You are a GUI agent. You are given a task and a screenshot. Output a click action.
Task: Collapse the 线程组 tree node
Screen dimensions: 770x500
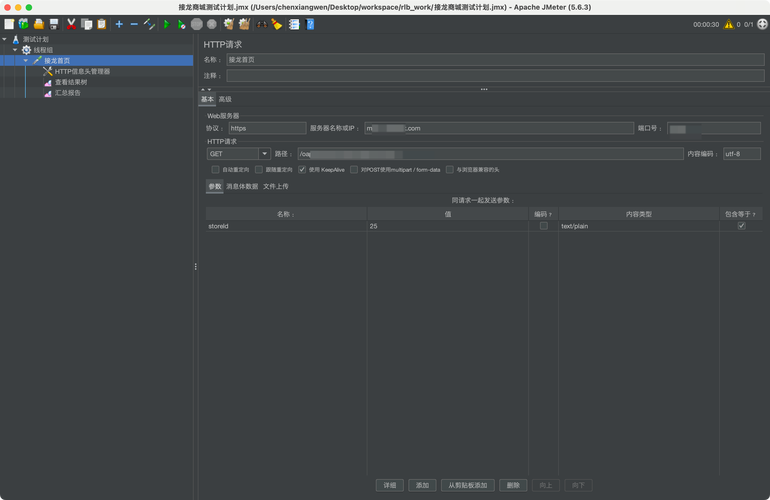pos(15,50)
